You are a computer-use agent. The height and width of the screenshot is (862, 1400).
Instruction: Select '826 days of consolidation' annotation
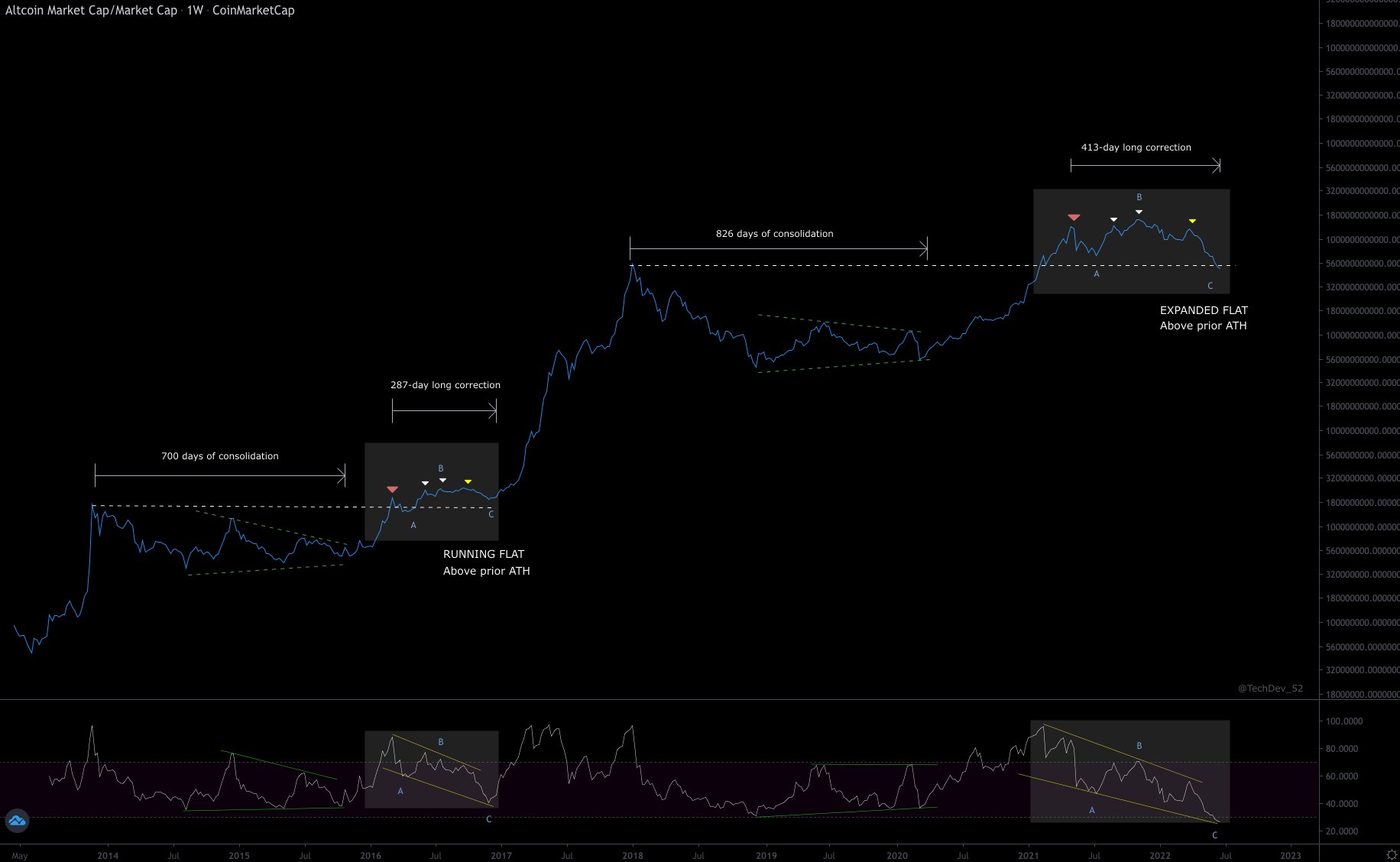coord(775,234)
